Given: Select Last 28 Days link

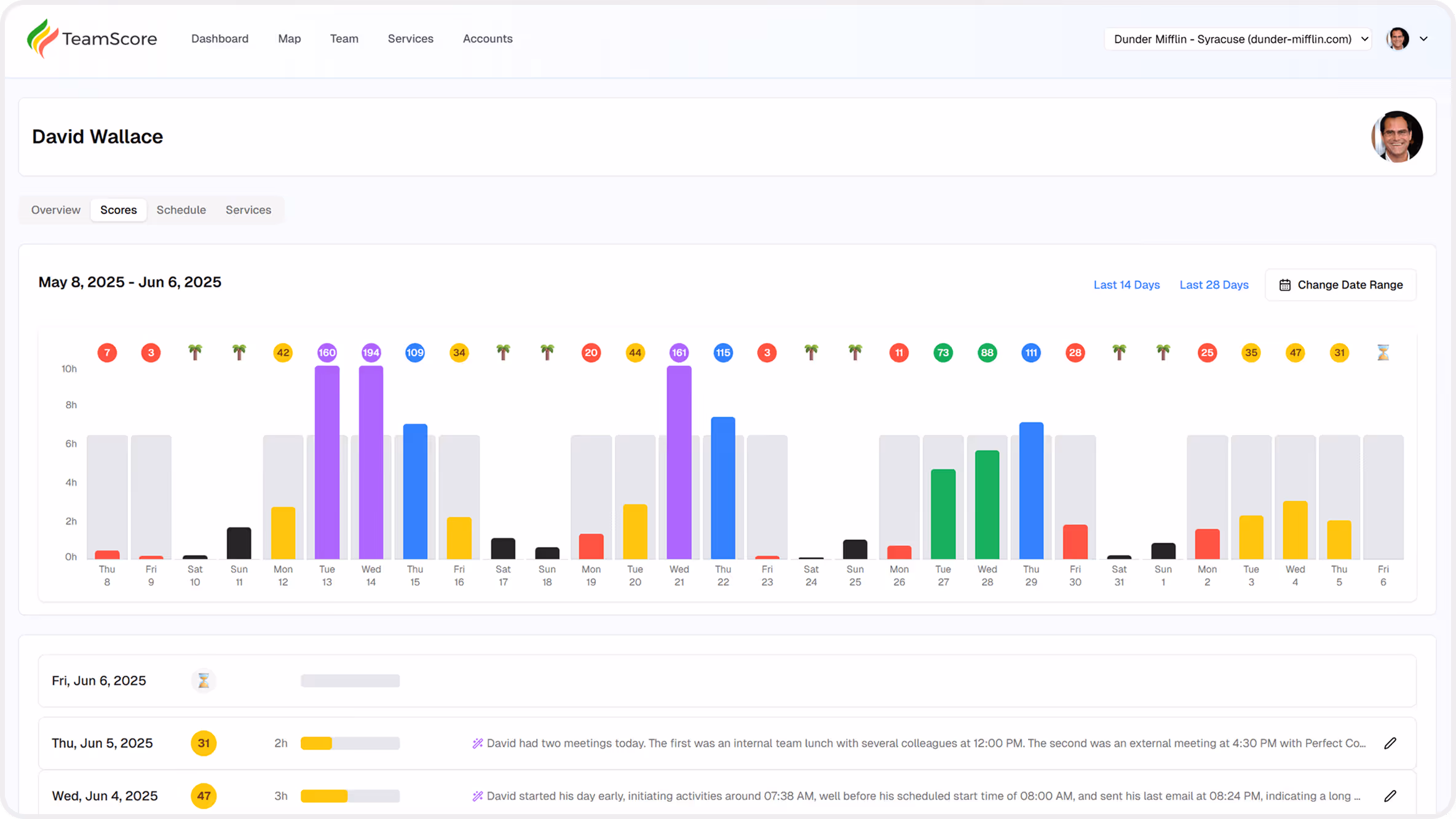Looking at the screenshot, I should point(1214,285).
